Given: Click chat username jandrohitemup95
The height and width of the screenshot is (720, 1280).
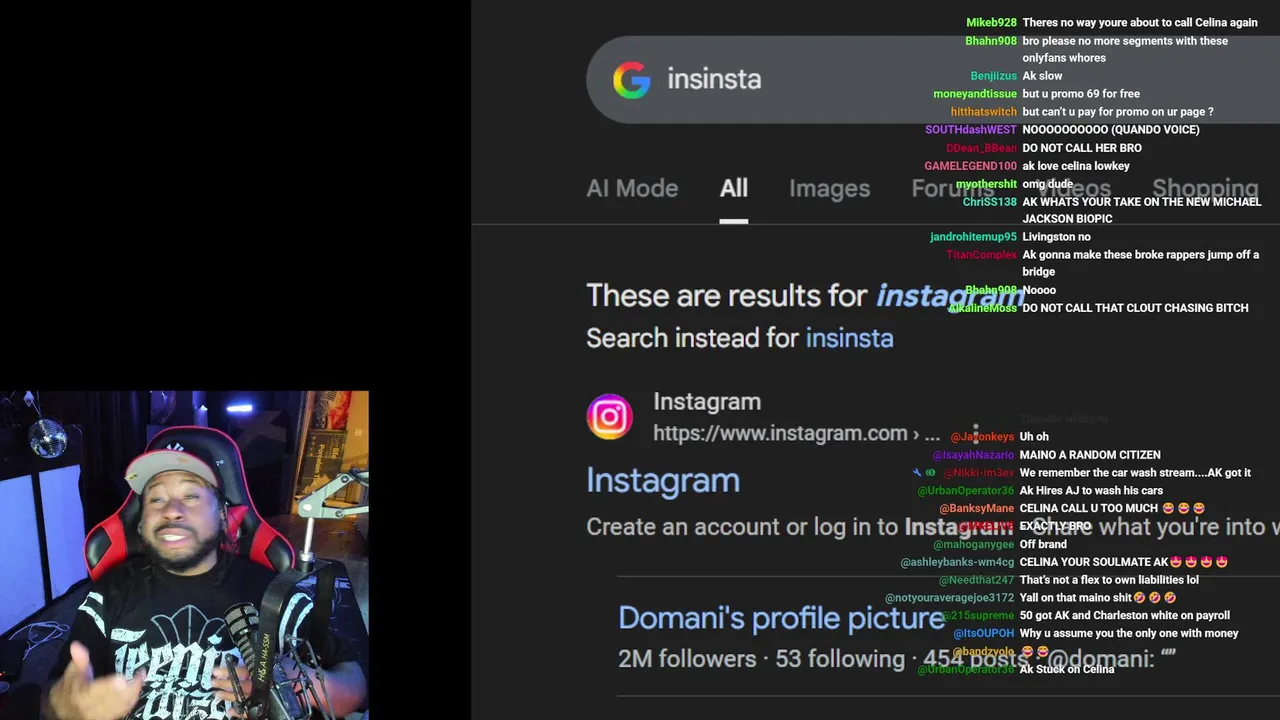Looking at the screenshot, I should (973, 237).
